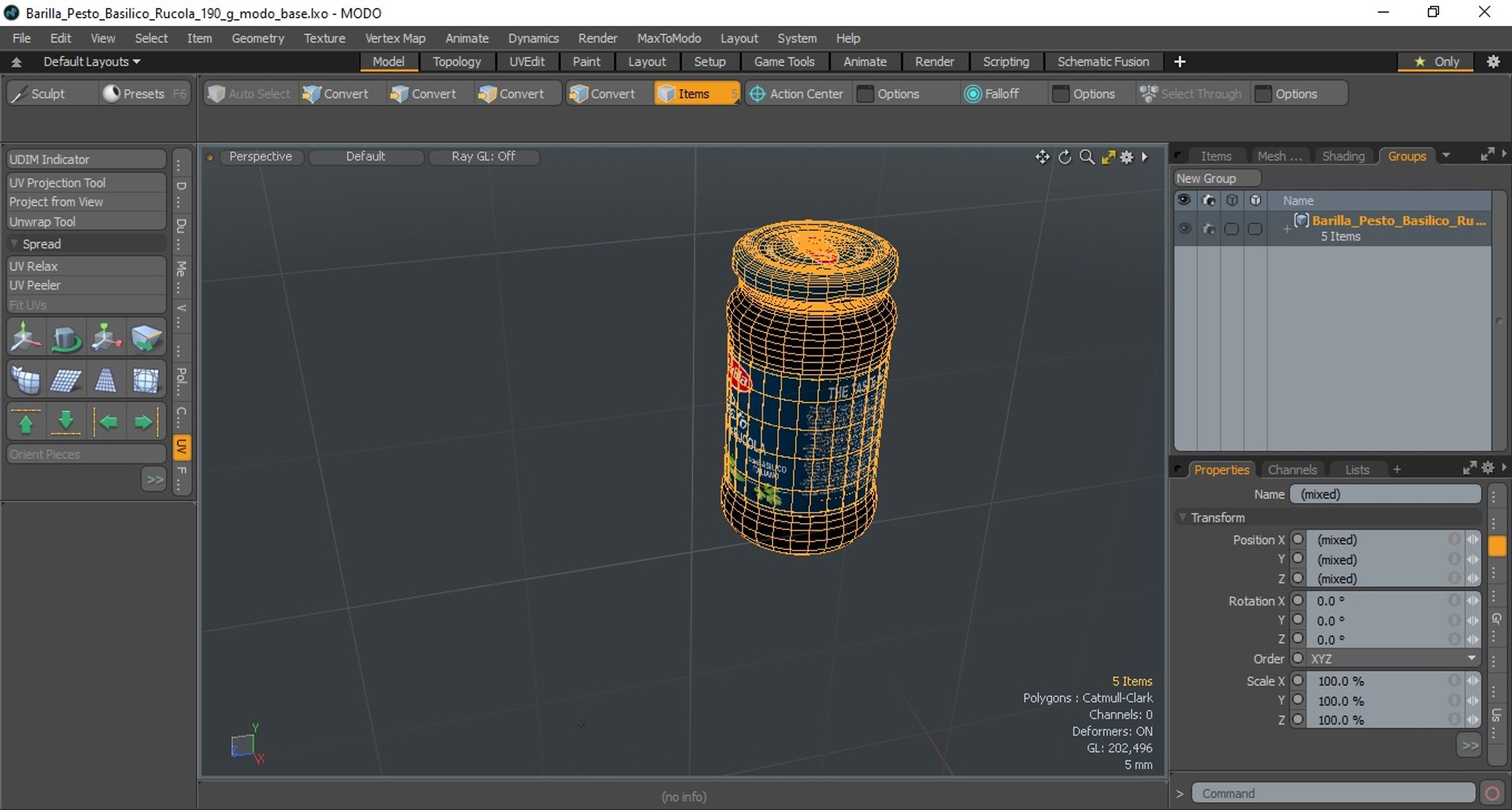1512x810 pixels.
Task: Open the rotation Order XYZ dropdown
Action: (x=1394, y=659)
